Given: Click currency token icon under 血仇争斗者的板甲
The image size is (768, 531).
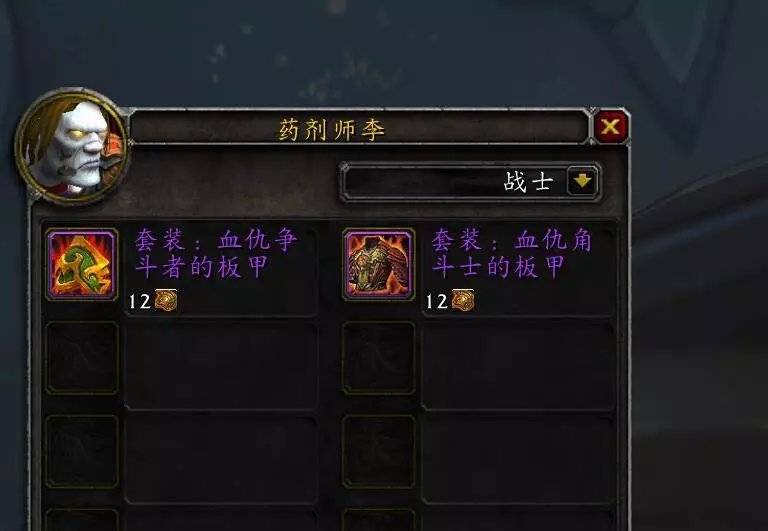Looking at the screenshot, I should (166, 300).
